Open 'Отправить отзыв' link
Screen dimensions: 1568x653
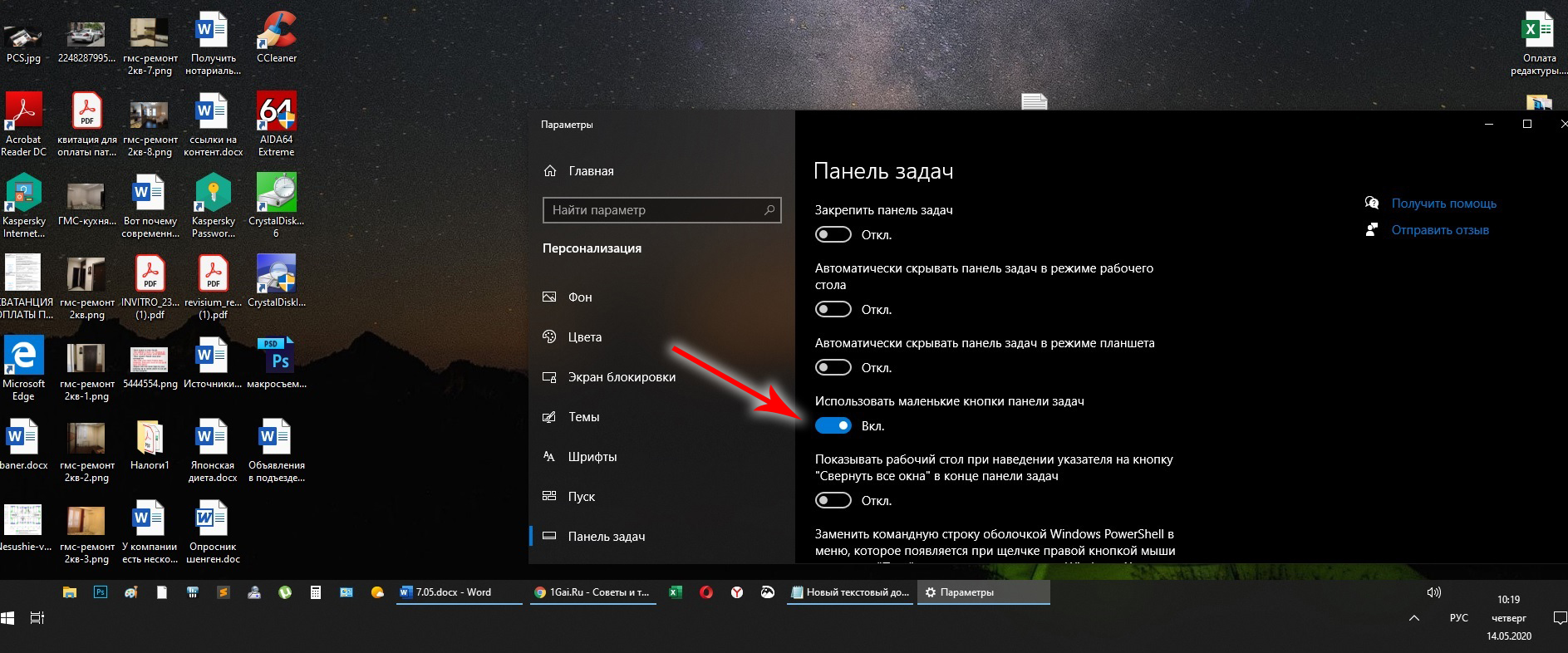[1440, 230]
